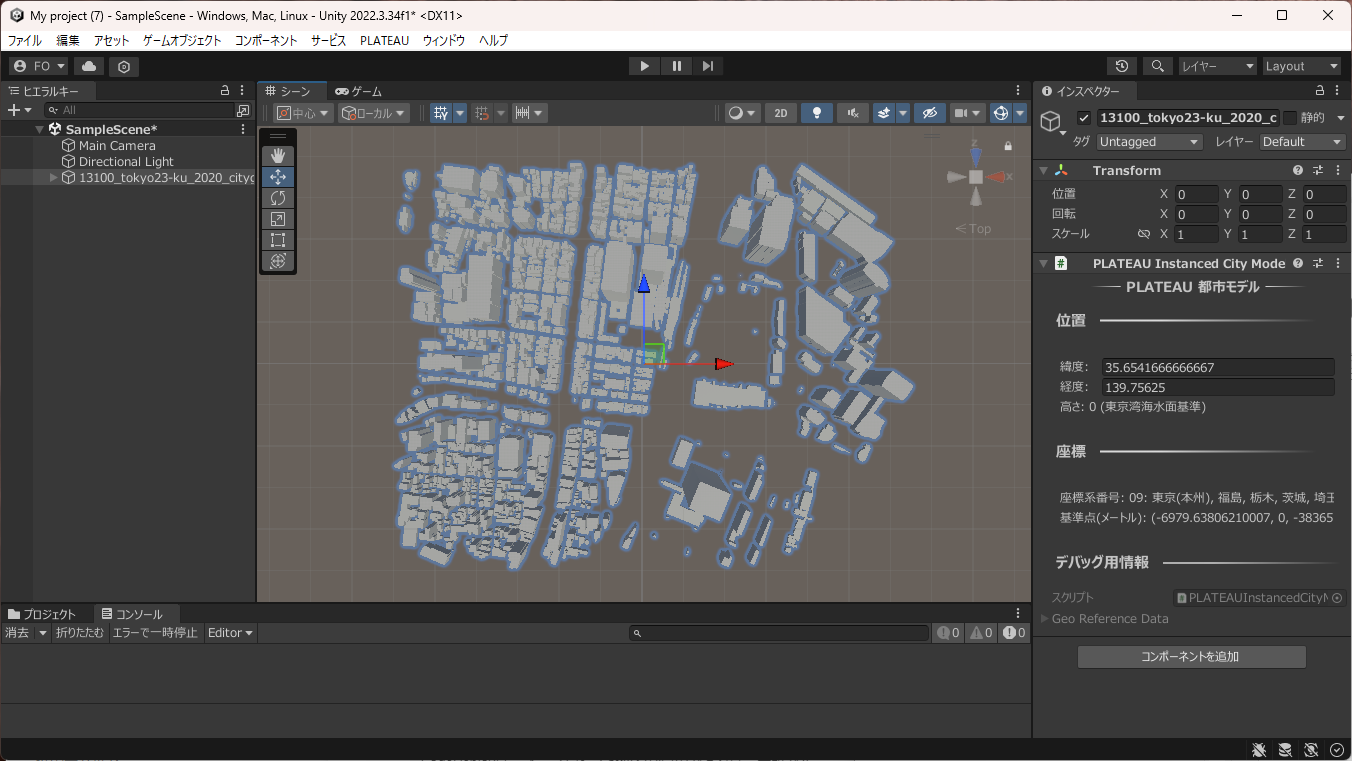Open the ウィンドウ (Window) menu

click(444, 41)
